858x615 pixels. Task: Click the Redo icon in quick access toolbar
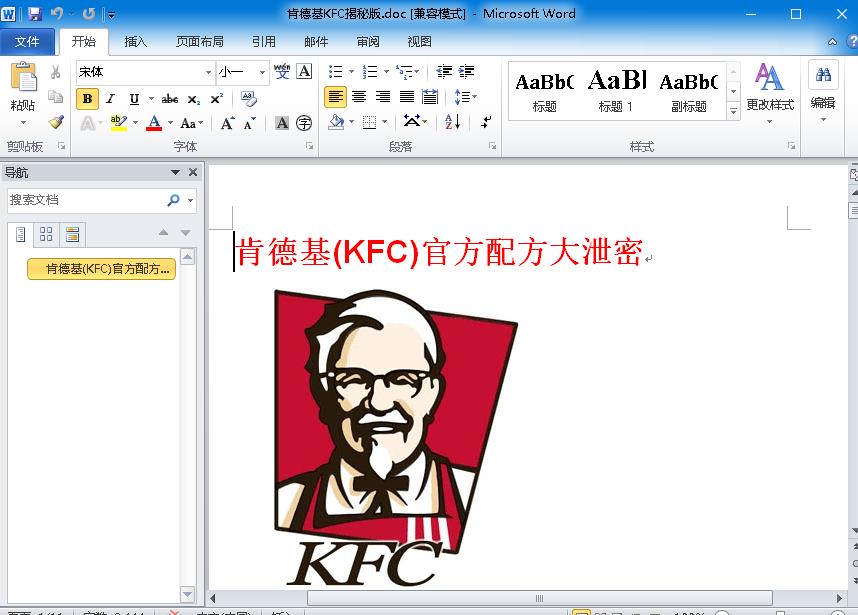[89, 13]
